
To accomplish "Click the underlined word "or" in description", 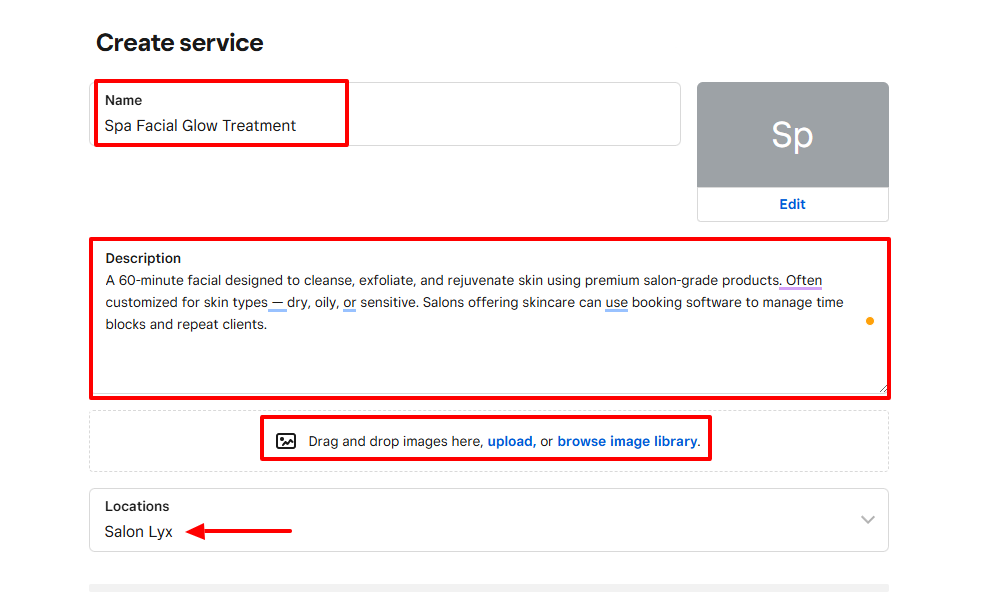I will pos(349,302).
